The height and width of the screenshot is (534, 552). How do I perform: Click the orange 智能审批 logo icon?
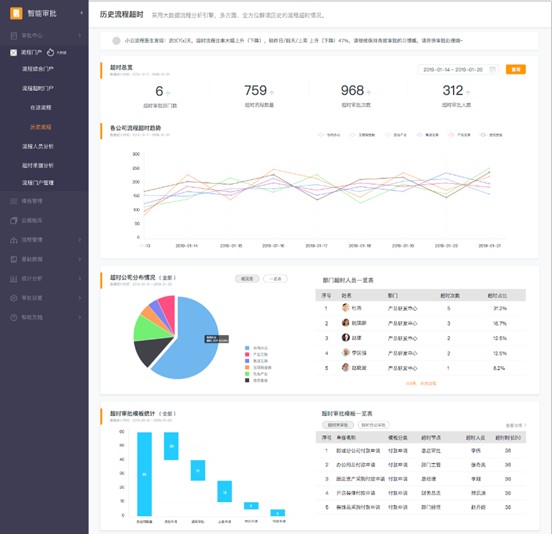click(16, 13)
